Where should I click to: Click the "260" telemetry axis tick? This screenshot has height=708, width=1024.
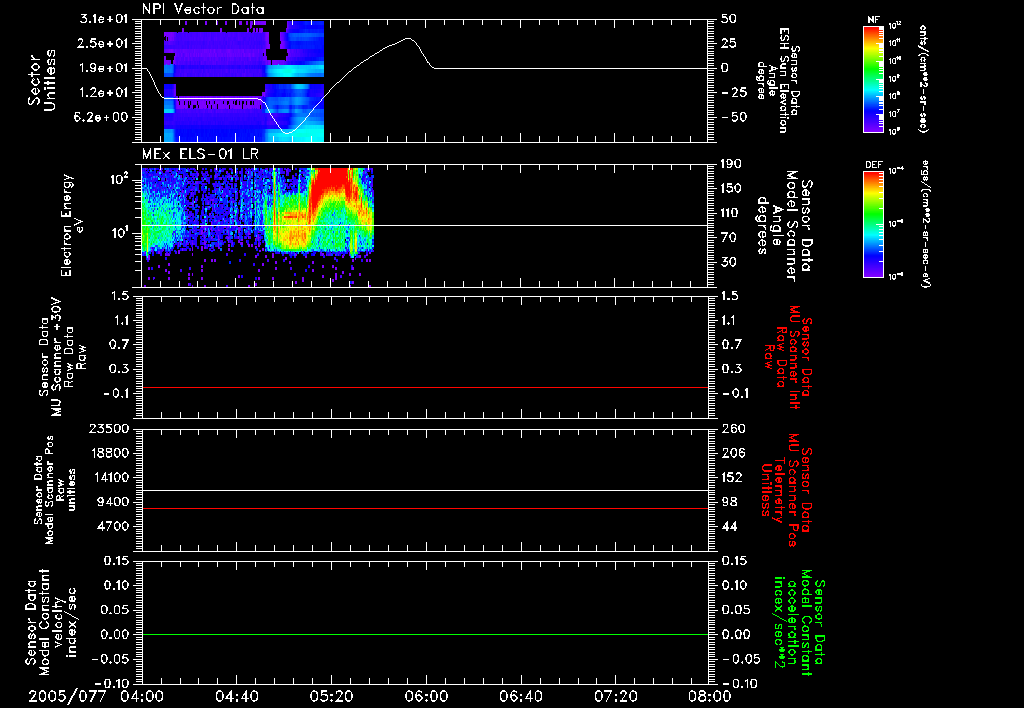pyautogui.click(x=733, y=429)
